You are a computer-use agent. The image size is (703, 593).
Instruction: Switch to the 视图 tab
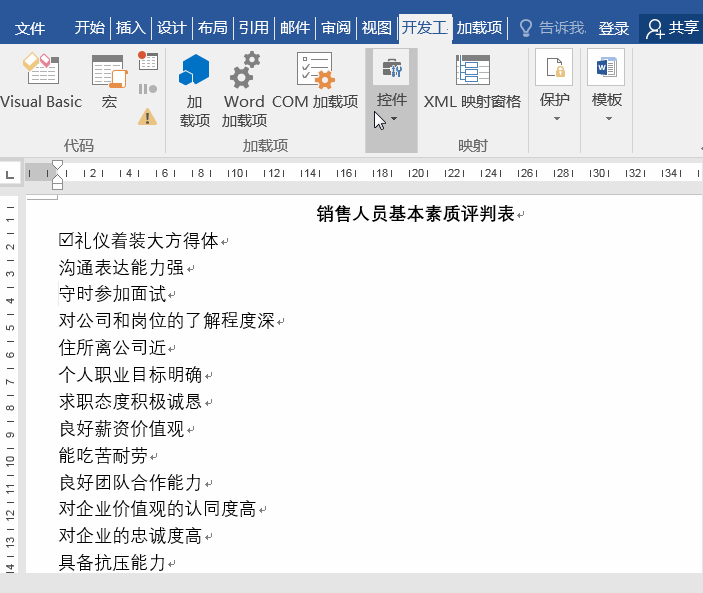click(377, 28)
